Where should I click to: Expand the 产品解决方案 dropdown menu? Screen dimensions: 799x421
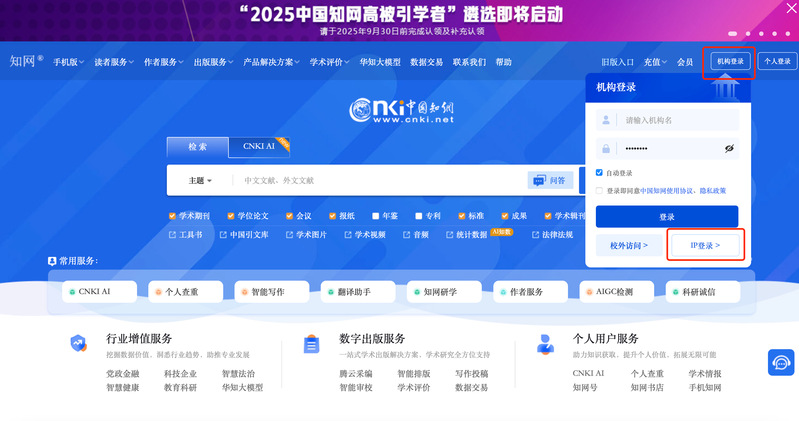272,62
